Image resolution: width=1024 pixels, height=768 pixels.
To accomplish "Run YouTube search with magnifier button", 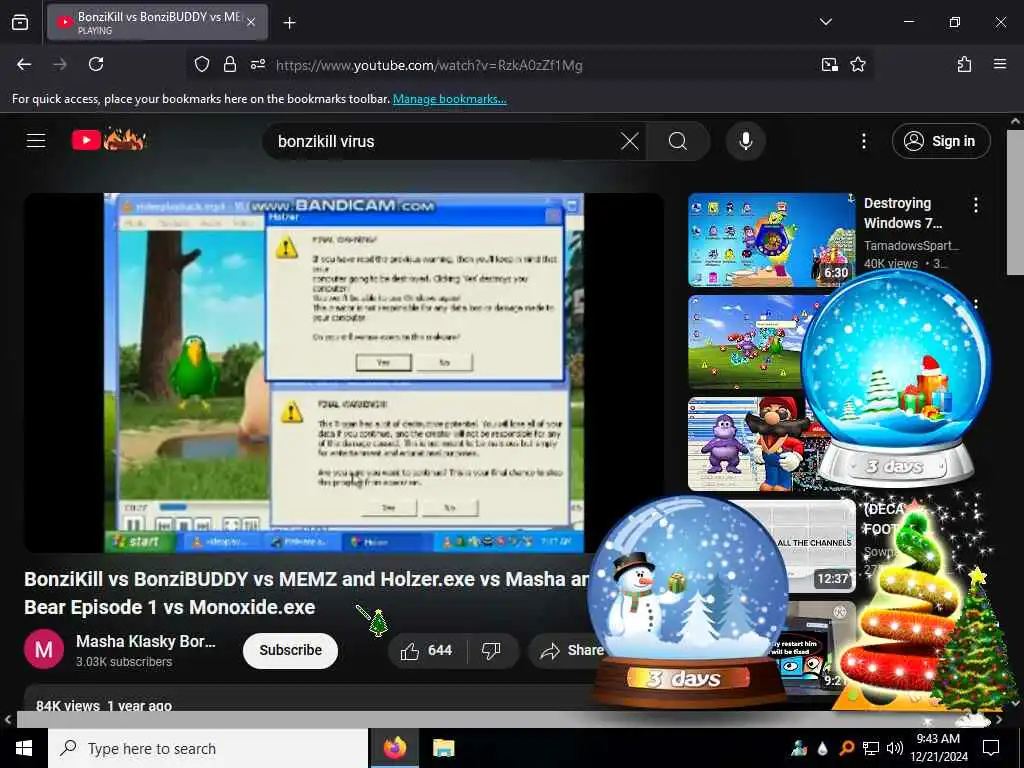I will point(678,141).
